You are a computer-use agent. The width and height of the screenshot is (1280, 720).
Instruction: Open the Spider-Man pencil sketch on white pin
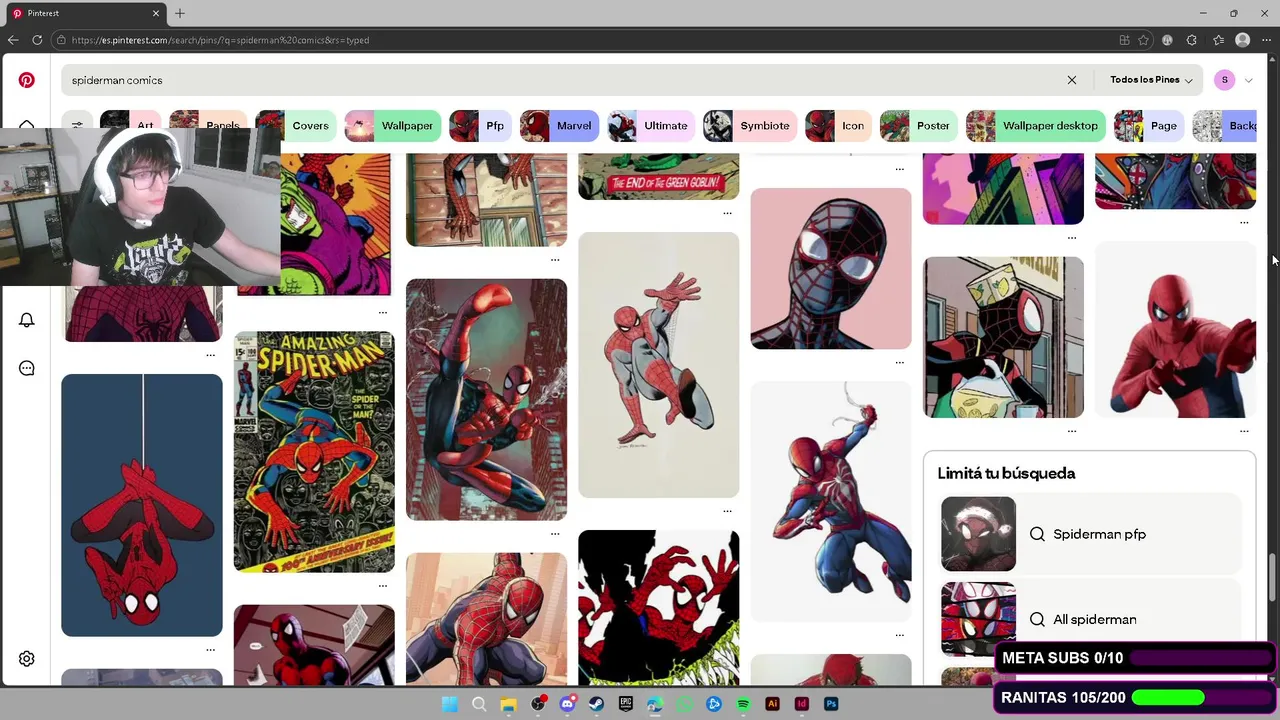[659, 365]
